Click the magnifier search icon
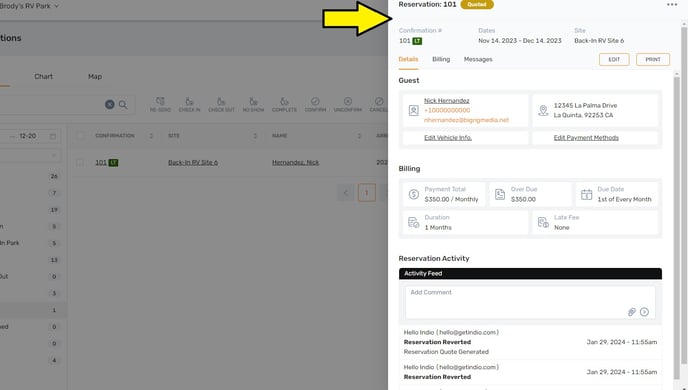Screen dimensions: 688x390 tap(123, 104)
